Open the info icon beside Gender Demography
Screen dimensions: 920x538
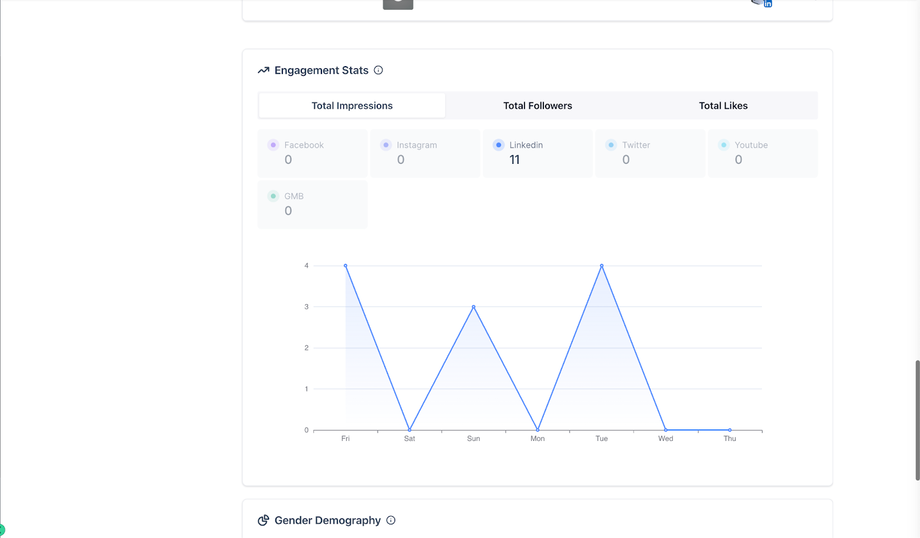(391, 521)
